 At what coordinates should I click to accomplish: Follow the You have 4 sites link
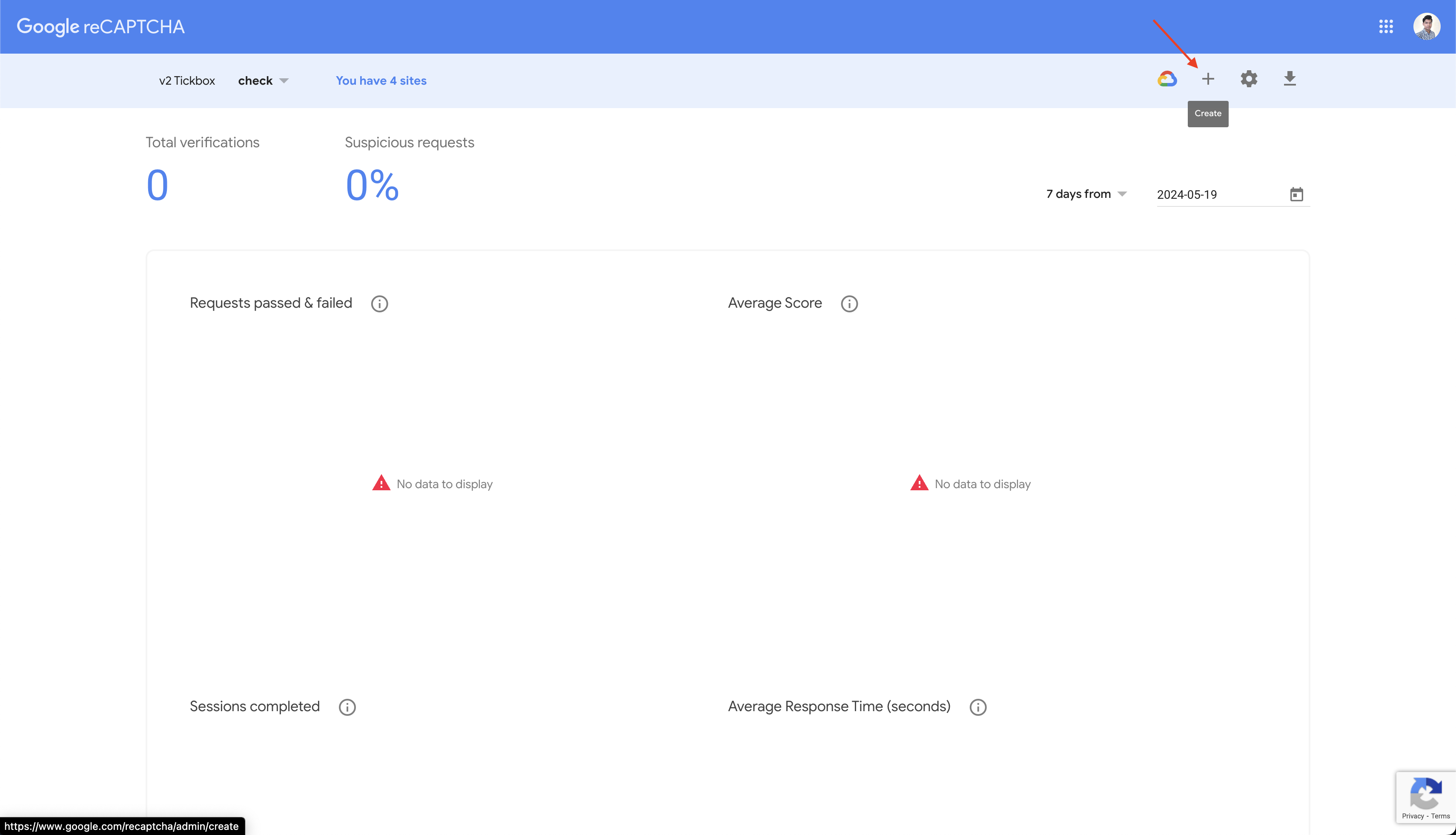(381, 80)
